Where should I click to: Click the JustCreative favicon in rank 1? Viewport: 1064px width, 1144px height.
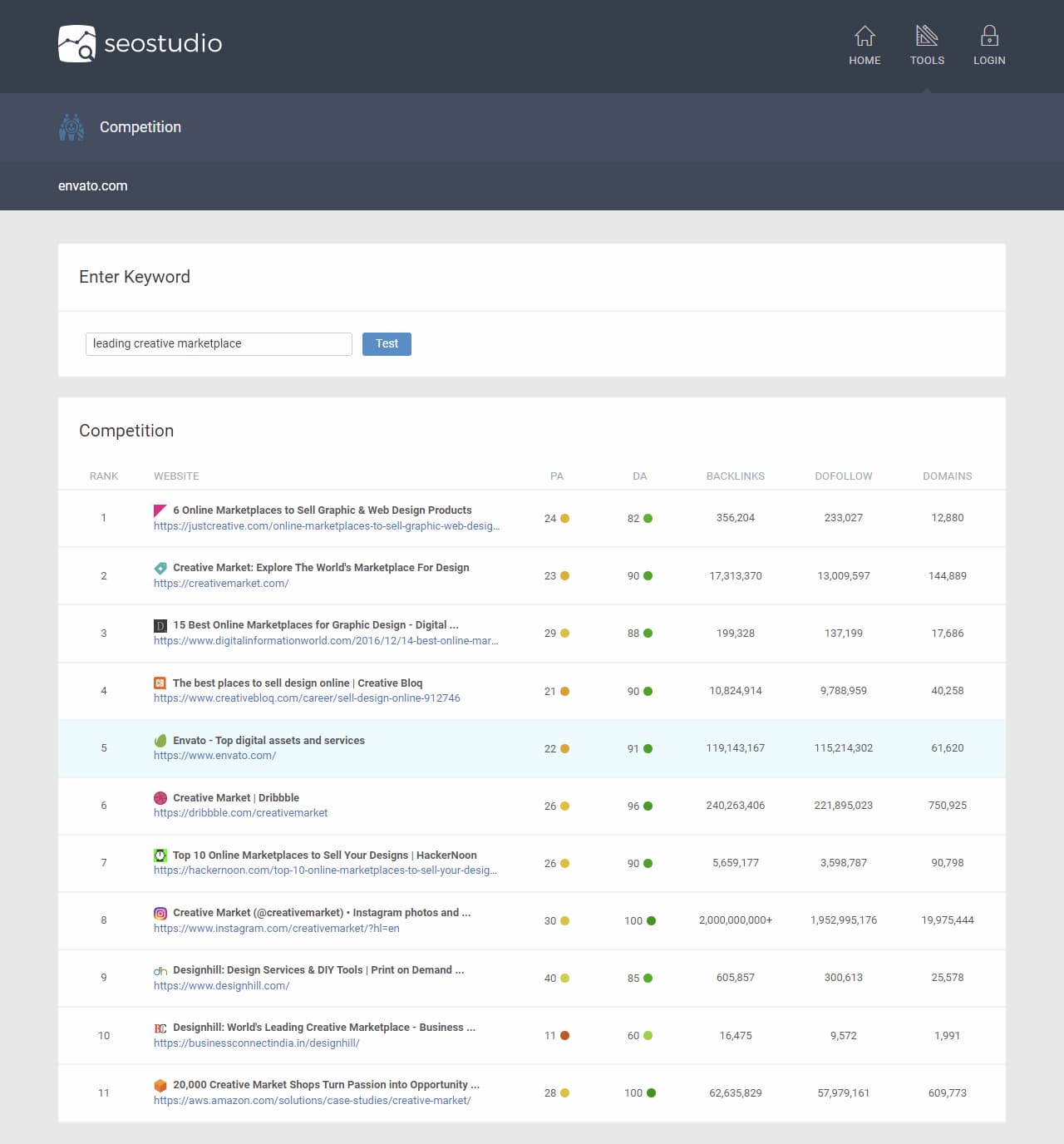point(160,510)
